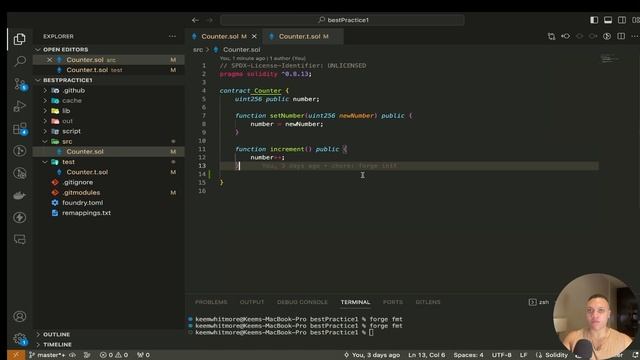Open the Explorer view in activity bar
The width and height of the screenshot is (640, 360).
pos(19,39)
